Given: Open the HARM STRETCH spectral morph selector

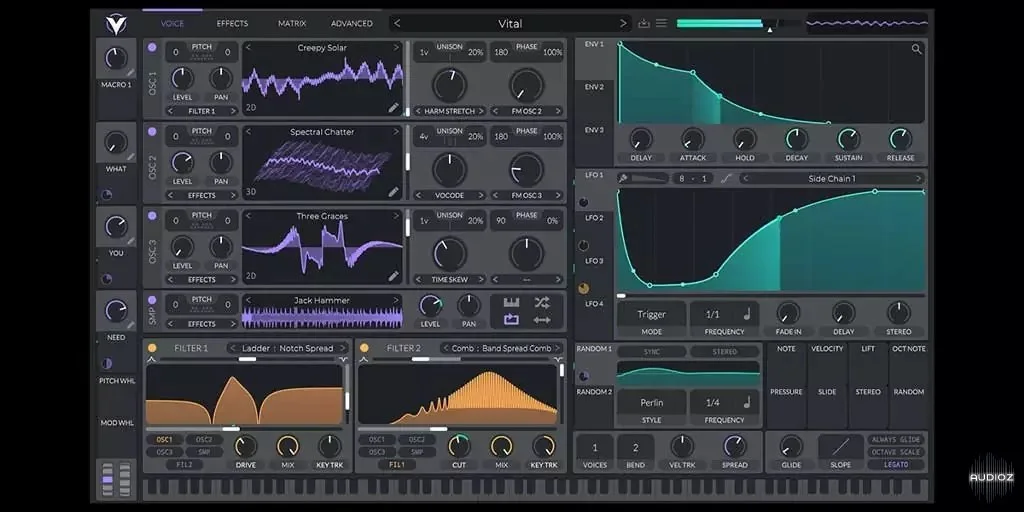Looking at the screenshot, I should pos(450,111).
